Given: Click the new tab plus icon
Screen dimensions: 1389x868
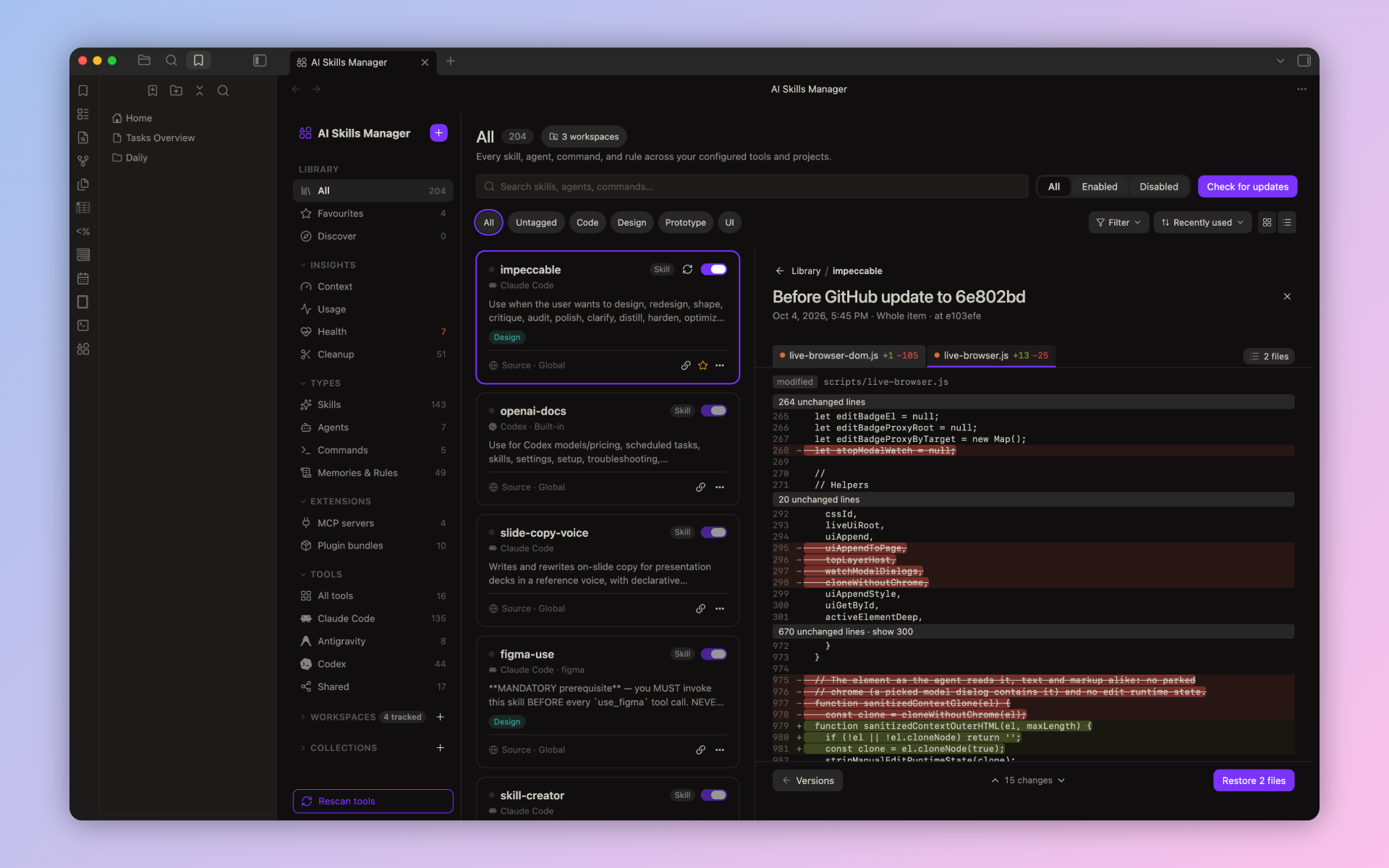Looking at the screenshot, I should point(451,61).
